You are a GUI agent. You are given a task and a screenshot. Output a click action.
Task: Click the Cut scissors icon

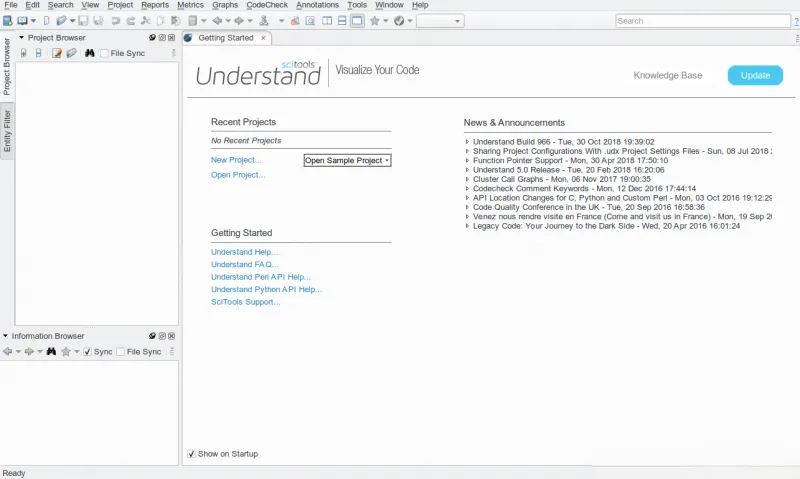coord(145,21)
